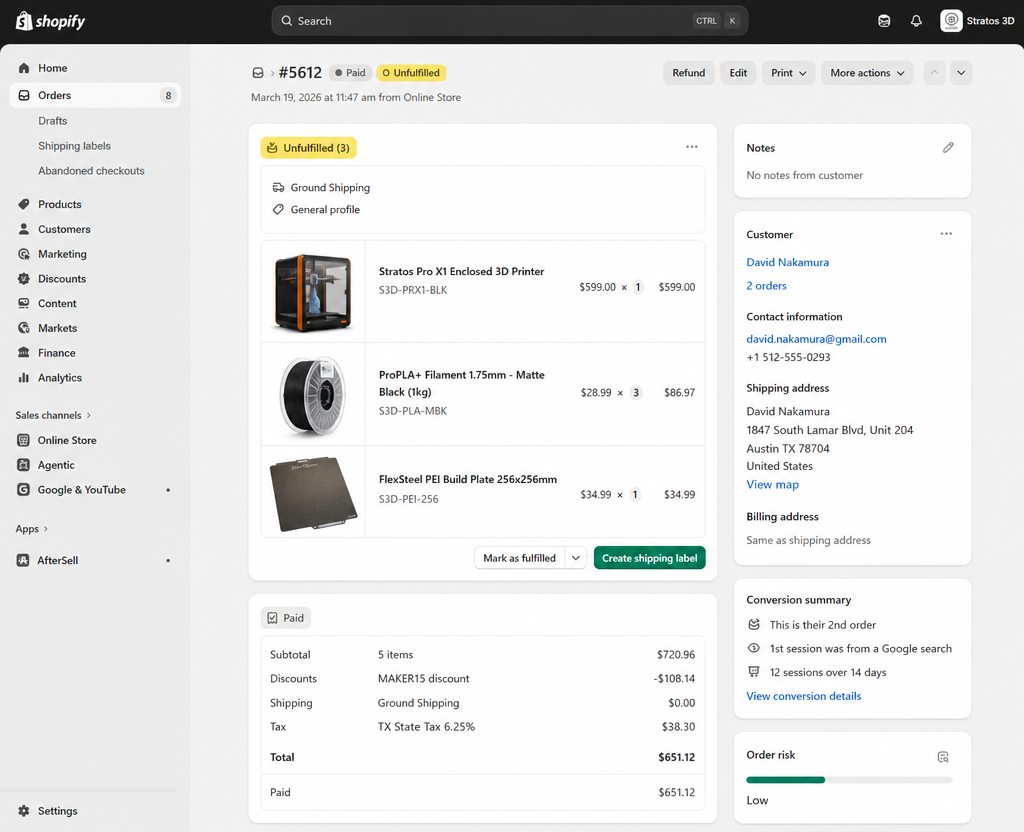Viewport: 1024px width, 832px height.
Task: Go to next order arrow
Action: pyautogui.click(x=961, y=72)
